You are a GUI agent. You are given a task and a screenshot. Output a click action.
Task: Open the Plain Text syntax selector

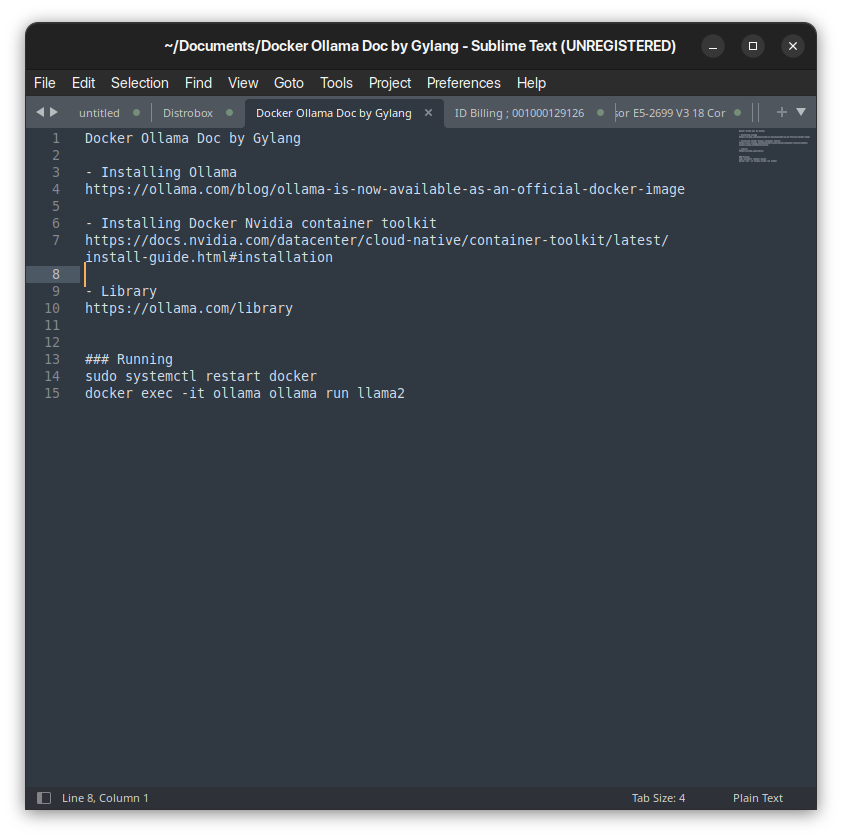click(757, 798)
